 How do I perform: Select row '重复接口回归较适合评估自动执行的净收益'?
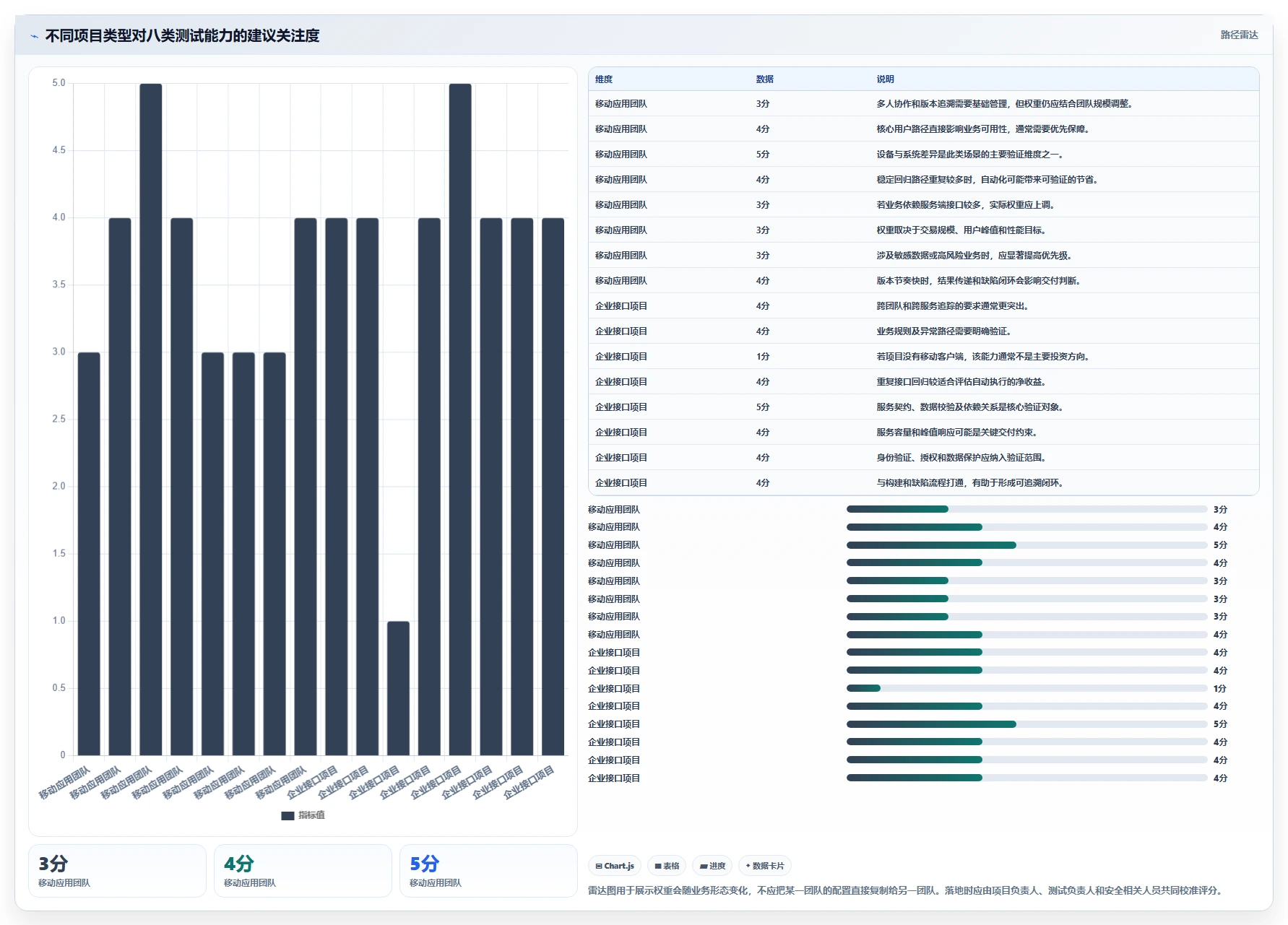[924, 382]
